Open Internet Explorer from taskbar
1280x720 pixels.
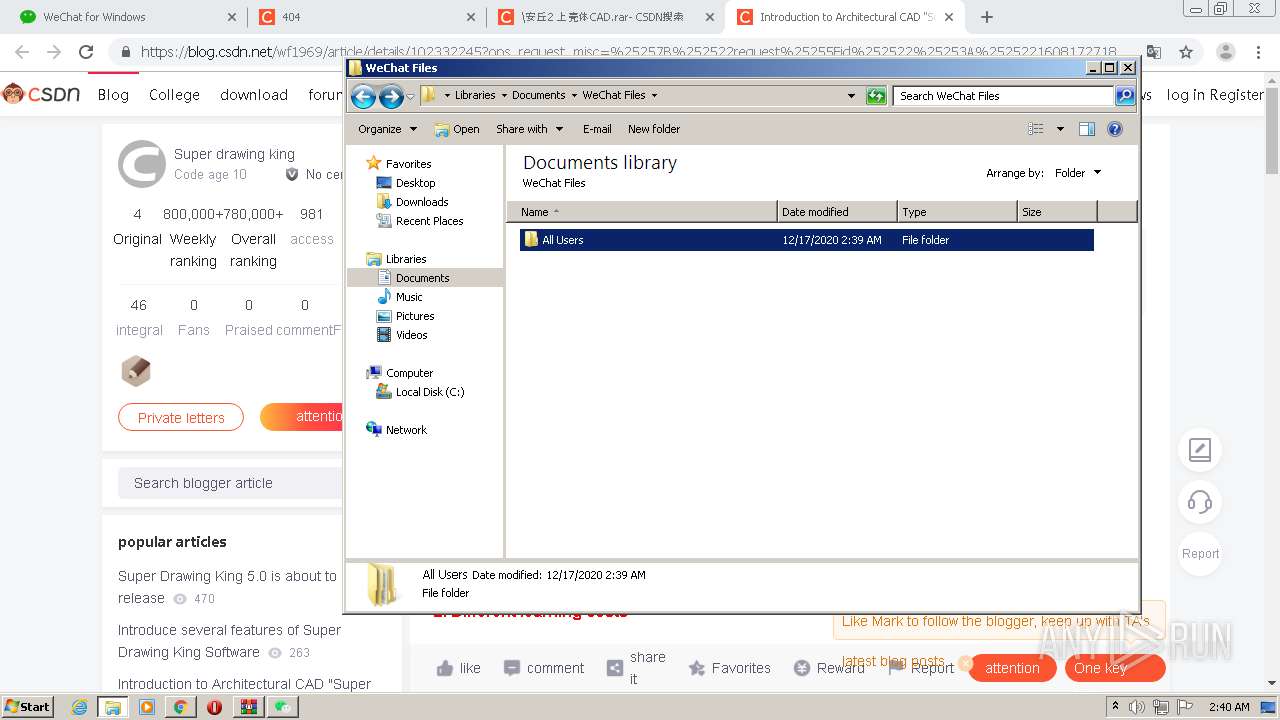coord(79,706)
